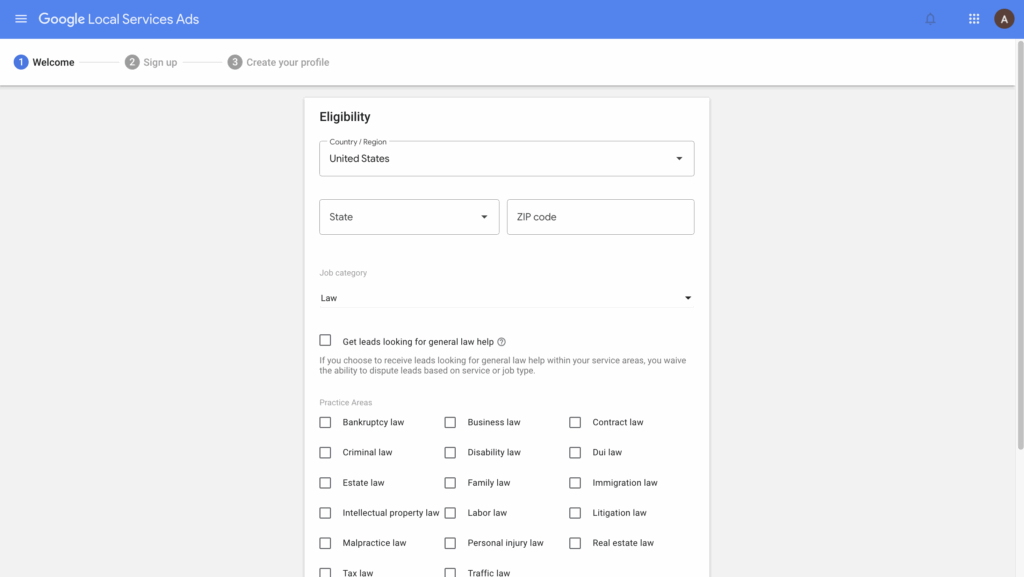Open notifications bell
This screenshot has height=577, width=1024.
(x=930, y=19)
